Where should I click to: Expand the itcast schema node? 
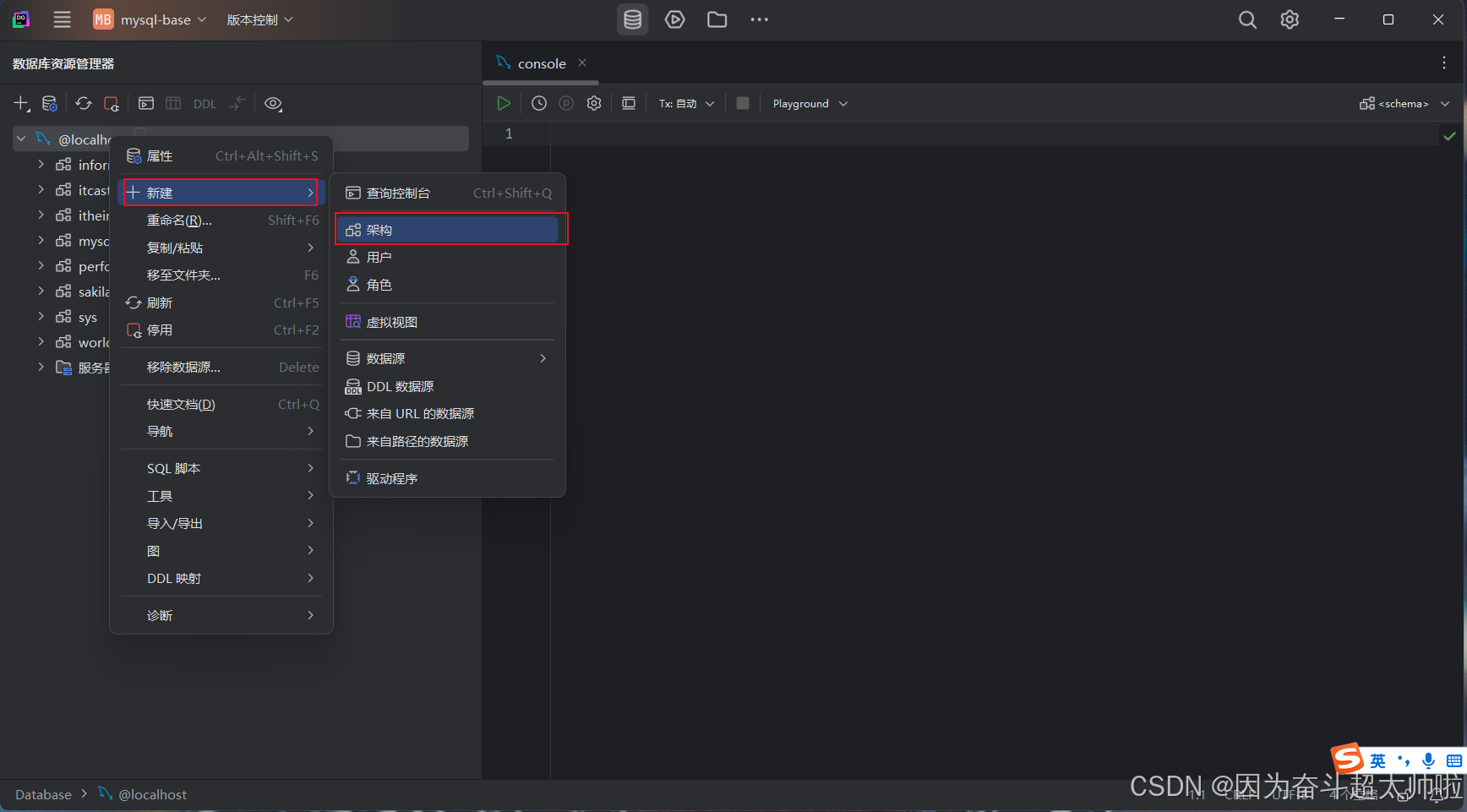pos(41,190)
